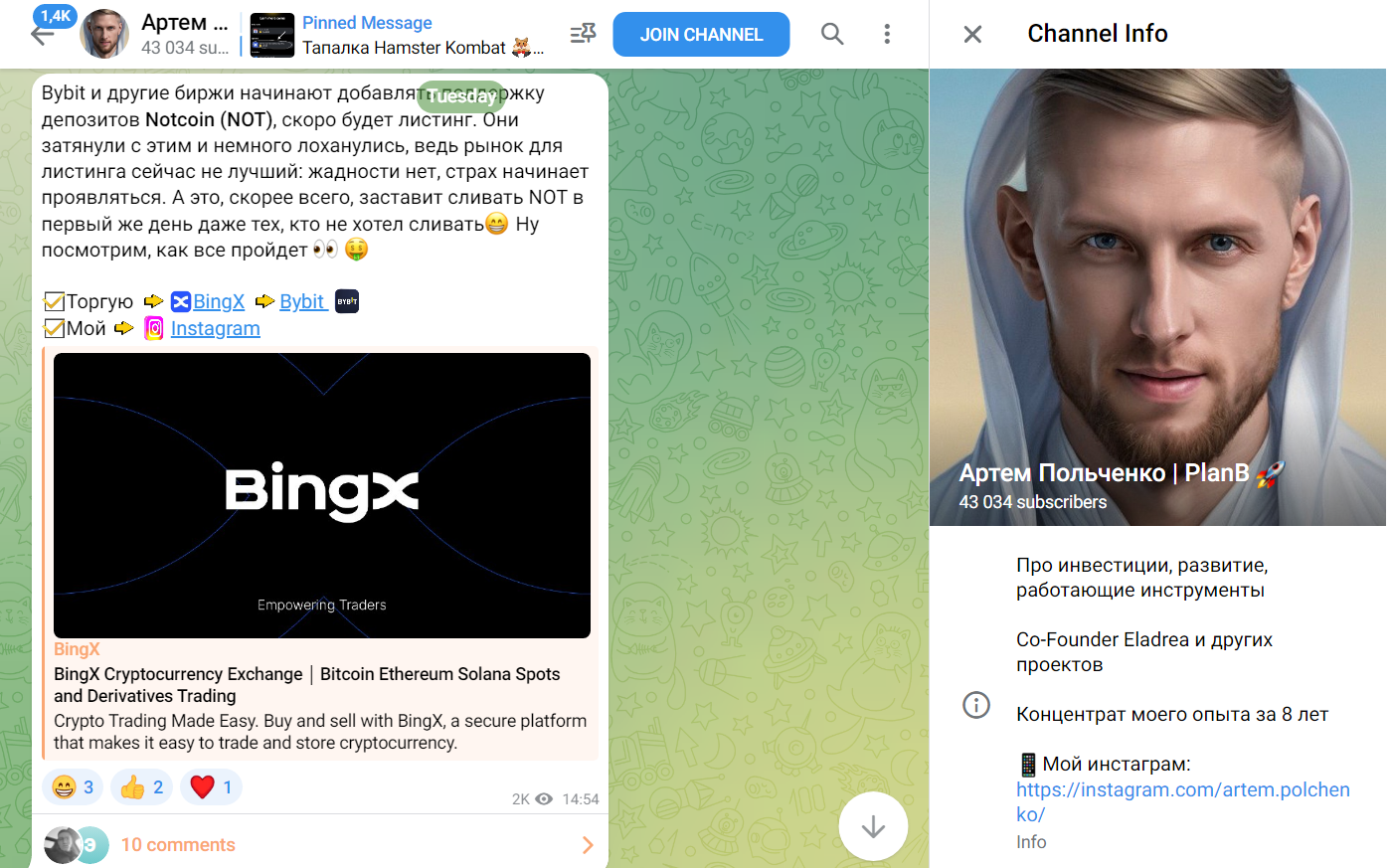Click the money-mouth face emoji in message
The width and height of the screenshot is (1393, 868).
[356, 249]
